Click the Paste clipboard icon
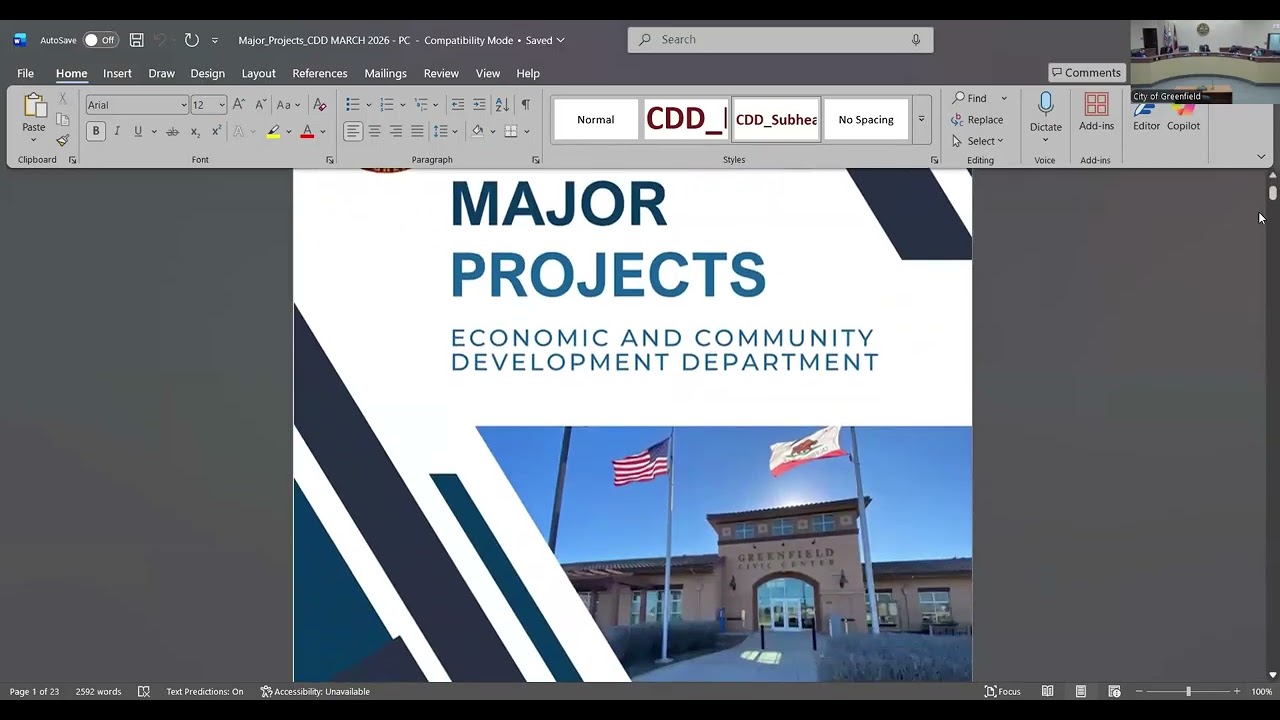The image size is (1280, 720). (x=34, y=105)
